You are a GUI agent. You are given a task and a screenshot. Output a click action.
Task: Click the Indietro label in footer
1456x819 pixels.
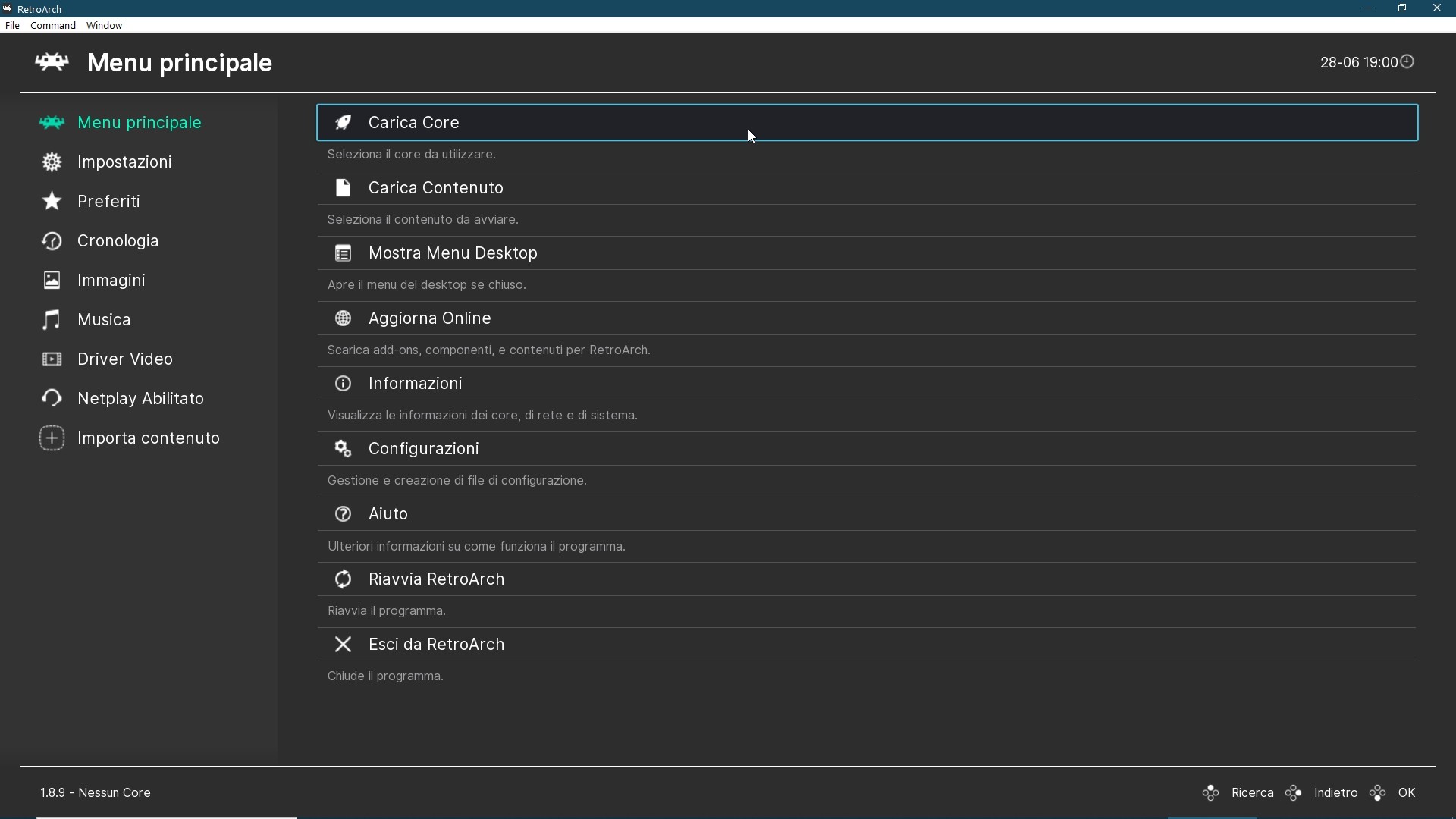tap(1336, 793)
